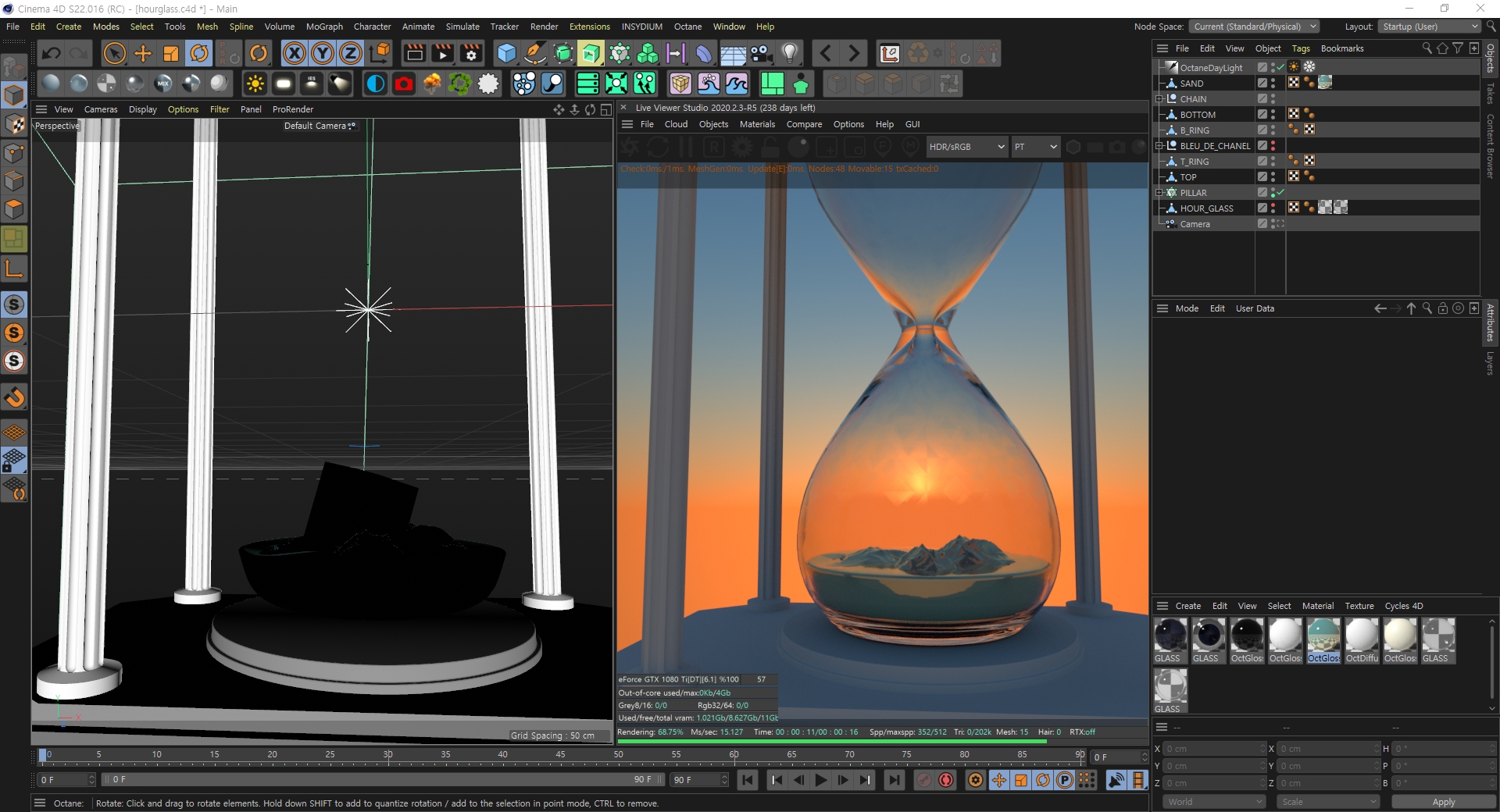Select the first GLASS material swatch

point(1170,641)
